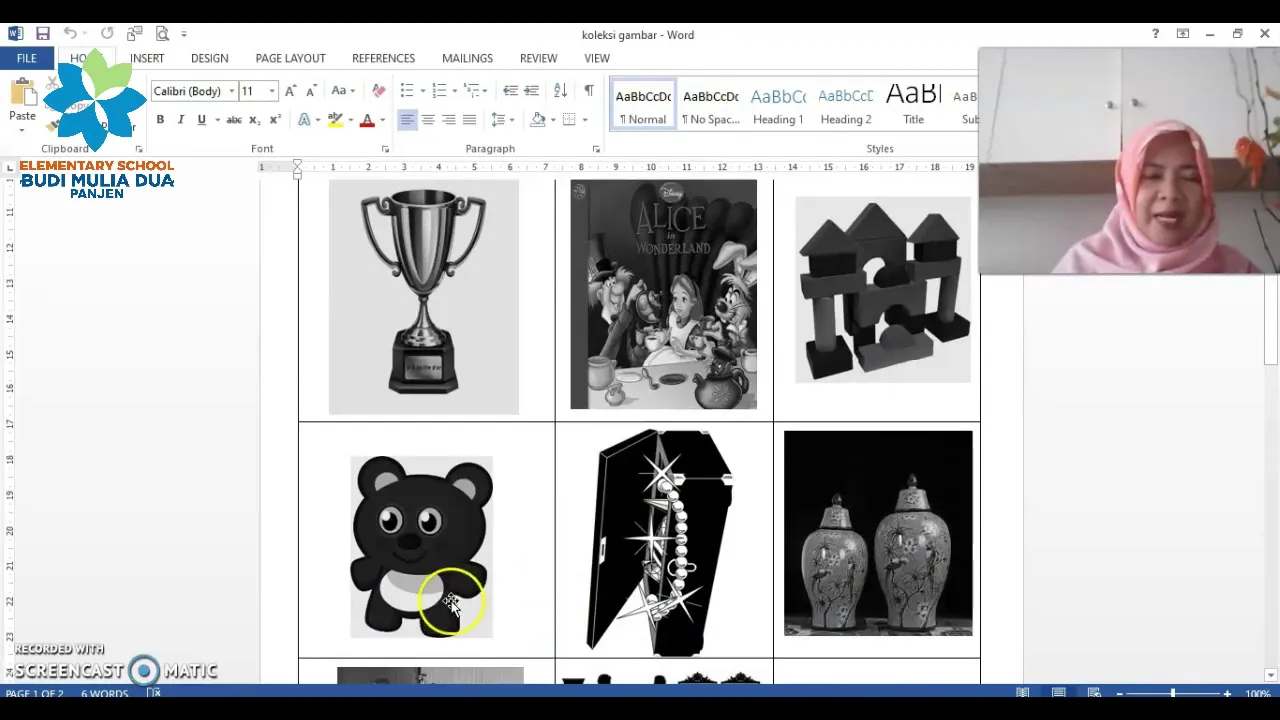Open the Paragraph dialog launcher
1280x720 pixels.
coord(596,149)
